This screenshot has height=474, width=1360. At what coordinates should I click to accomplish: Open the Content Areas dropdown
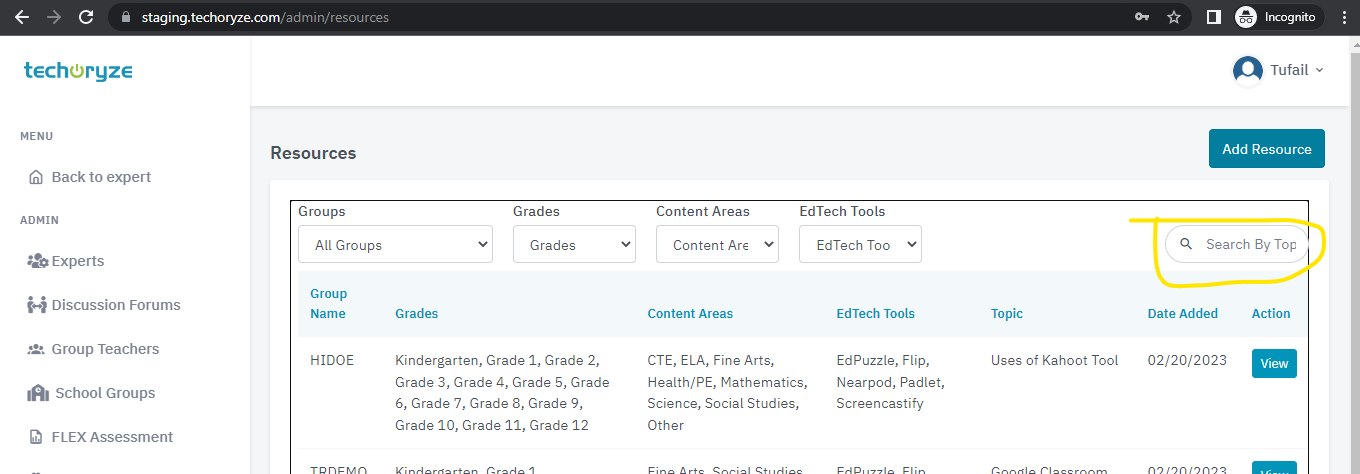tap(717, 244)
